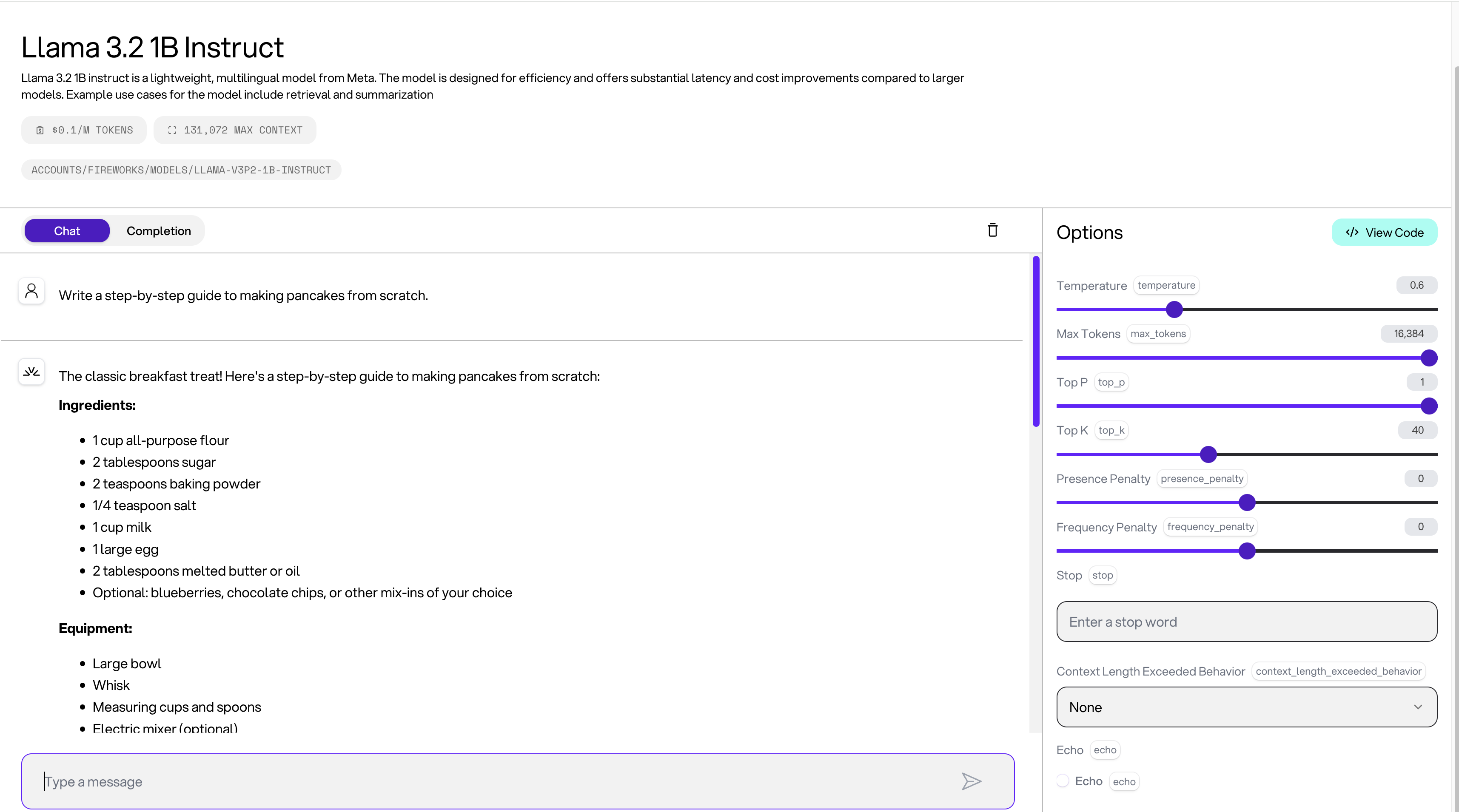Click the Top K slider handle
Image resolution: width=1459 pixels, height=812 pixels.
[1208, 454]
